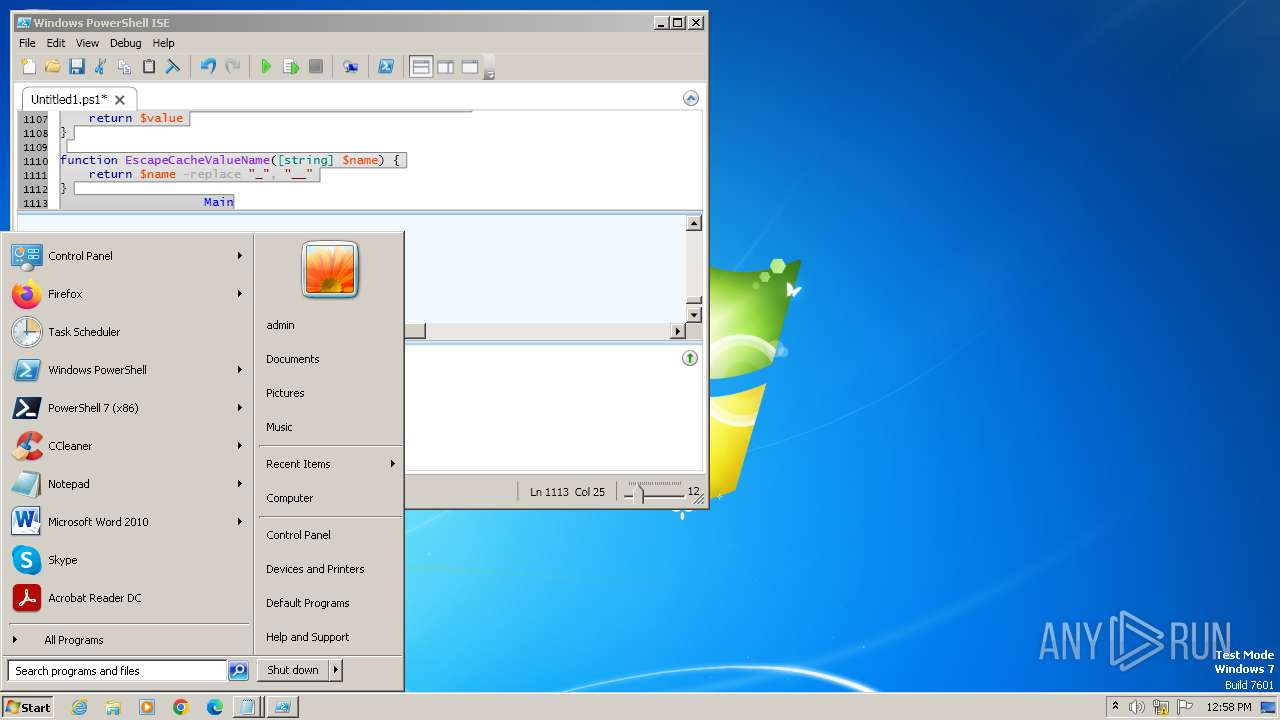
Task: Click the Copy icon in the toolbar
Action: point(124,67)
